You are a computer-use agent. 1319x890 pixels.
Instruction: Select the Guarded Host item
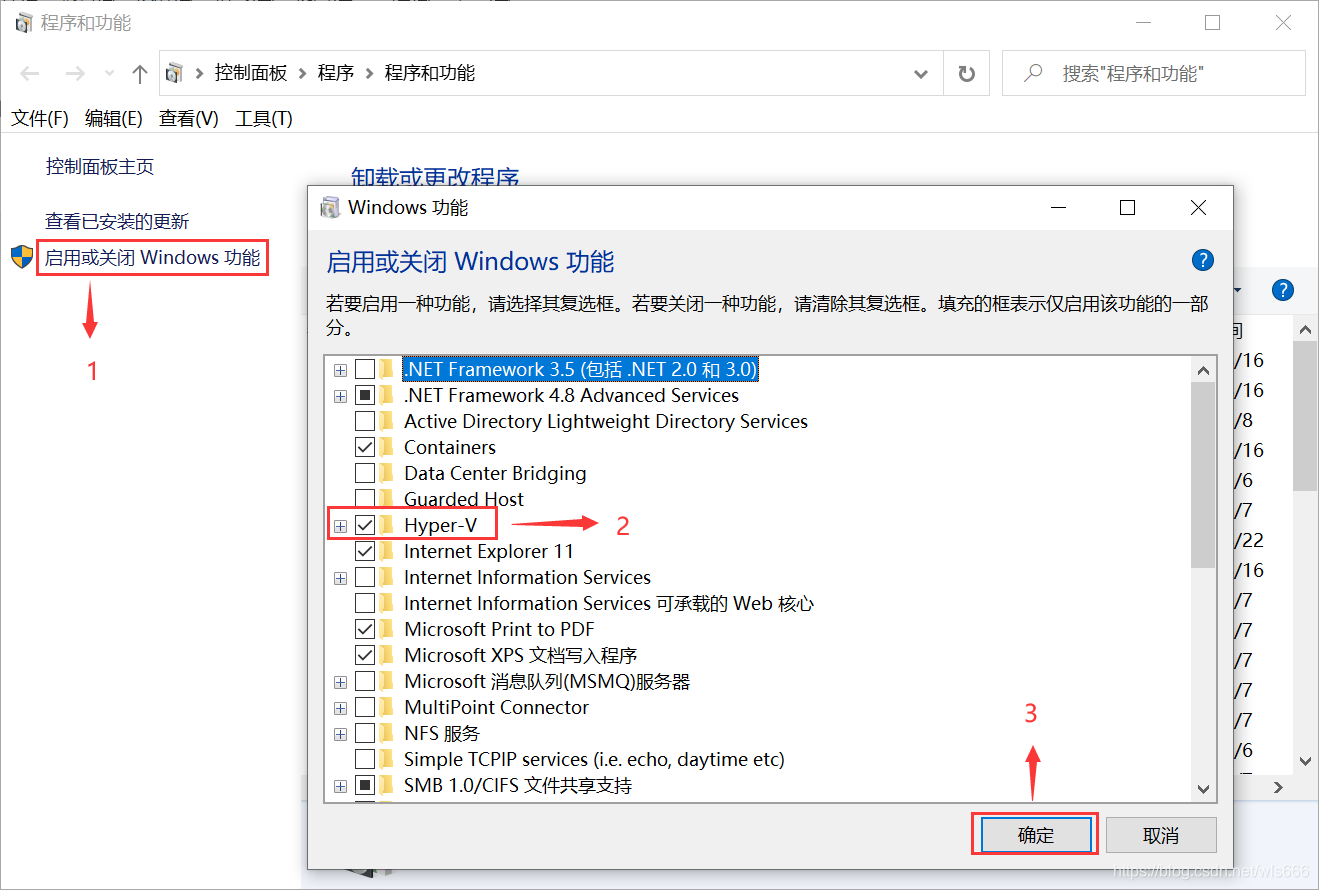point(464,499)
